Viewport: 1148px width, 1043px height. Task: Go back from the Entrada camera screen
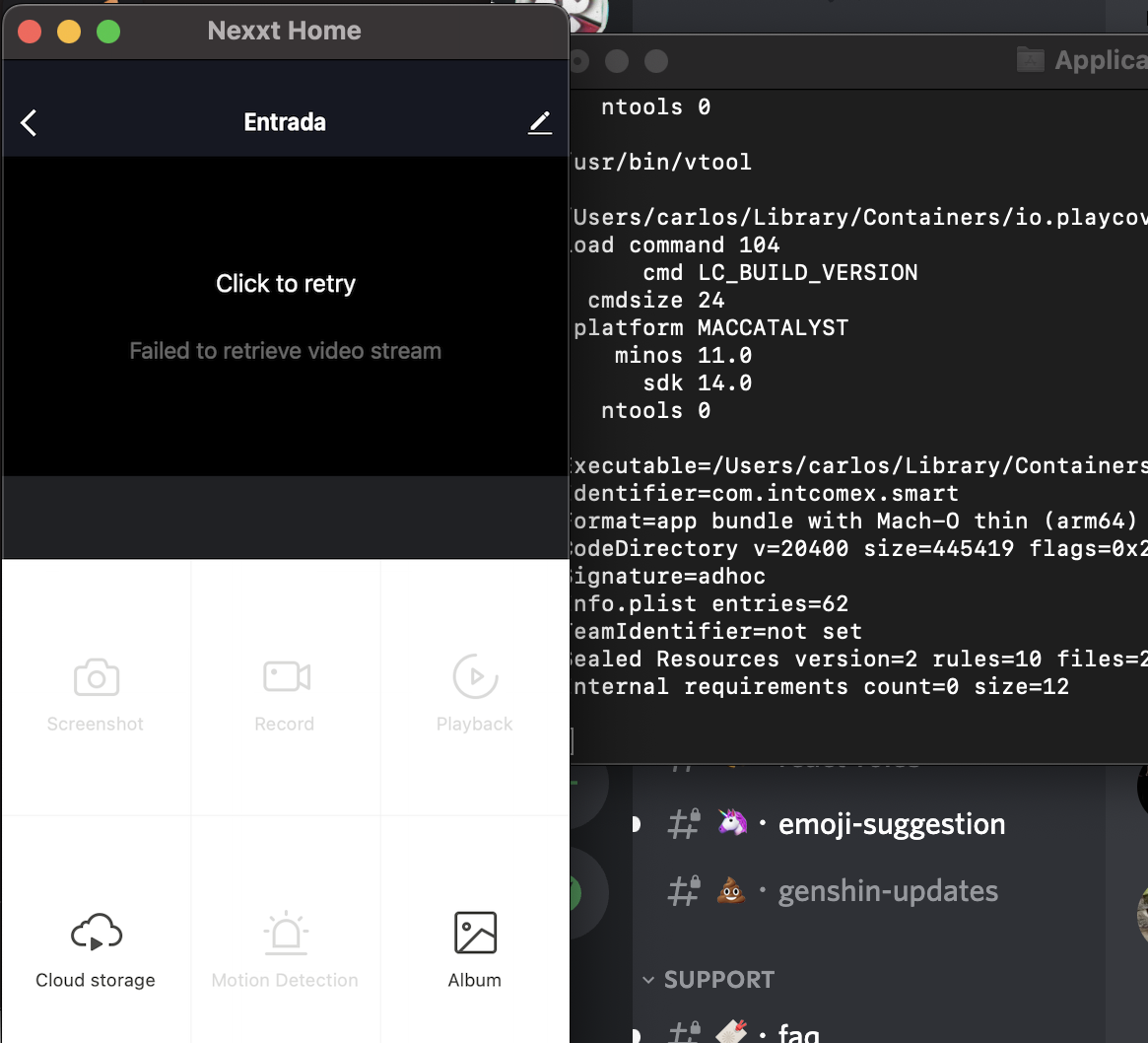(29, 123)
